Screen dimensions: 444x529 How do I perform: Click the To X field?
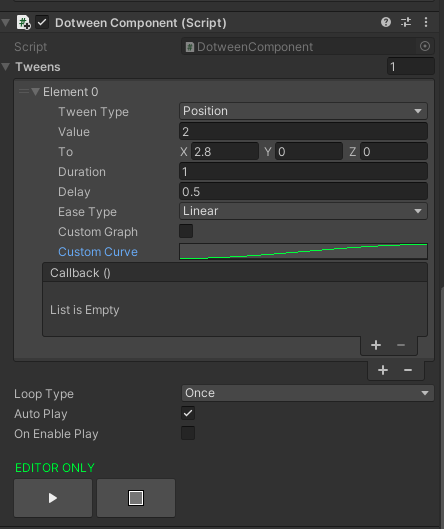coord(225,151)
